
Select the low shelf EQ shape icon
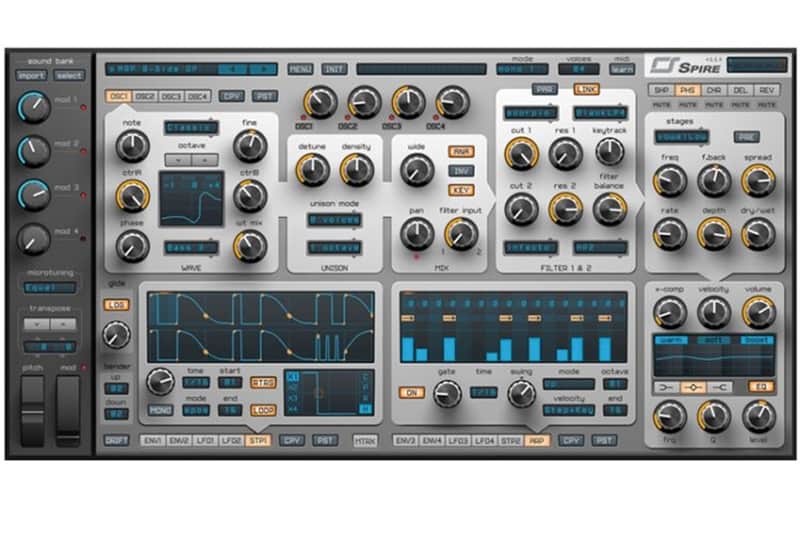666,388
